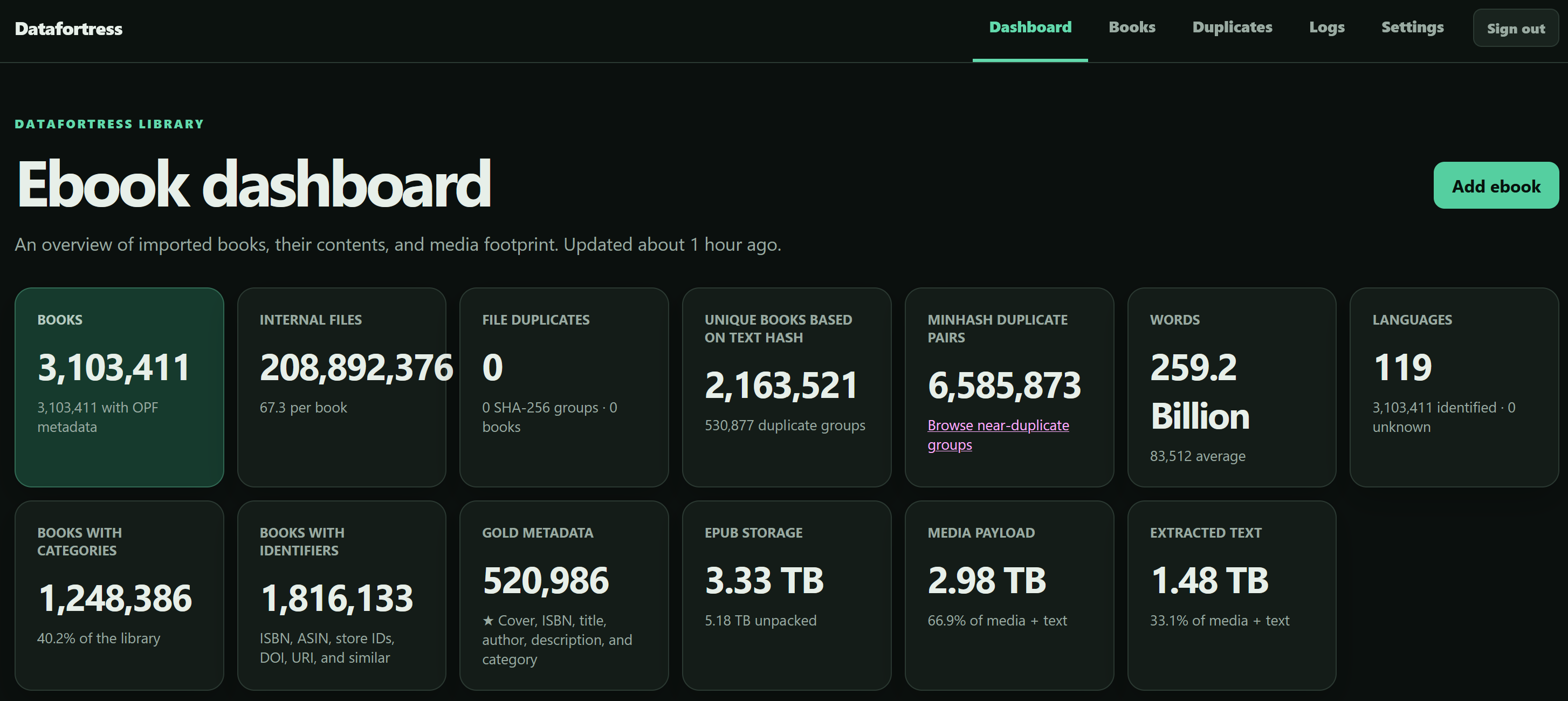The image size is (1568, 701).
Task: Click the 'FILE DUPLICATES' card label
Action: point(535,320)
